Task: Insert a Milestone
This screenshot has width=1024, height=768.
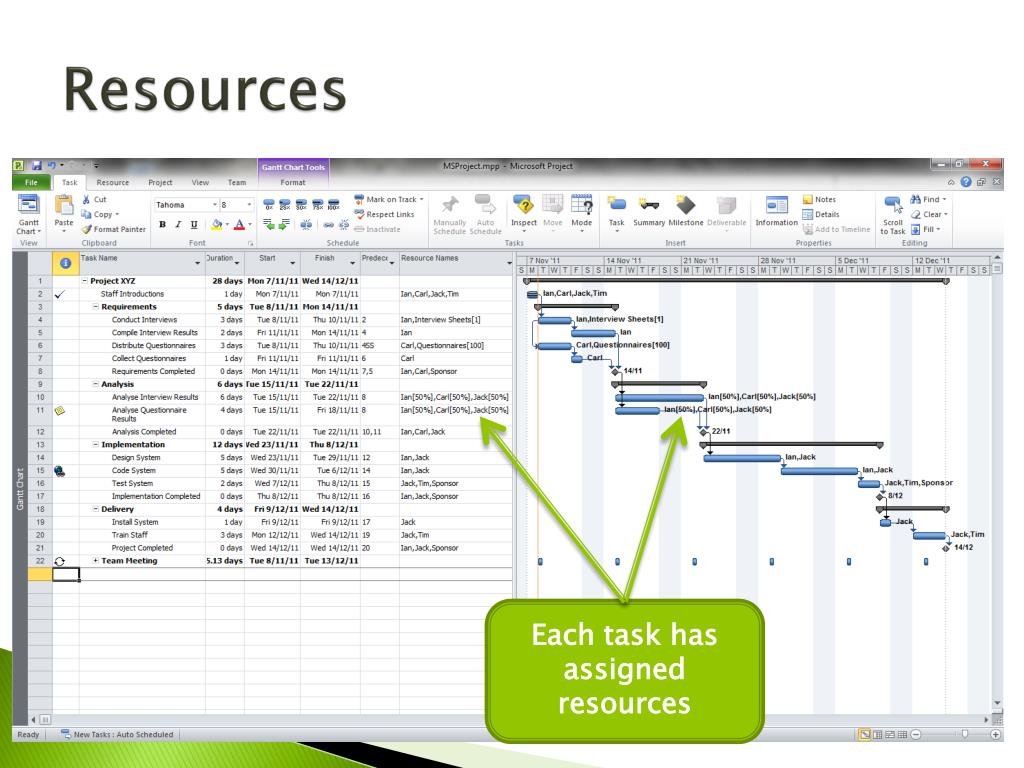Action: [x=686, y=212]
